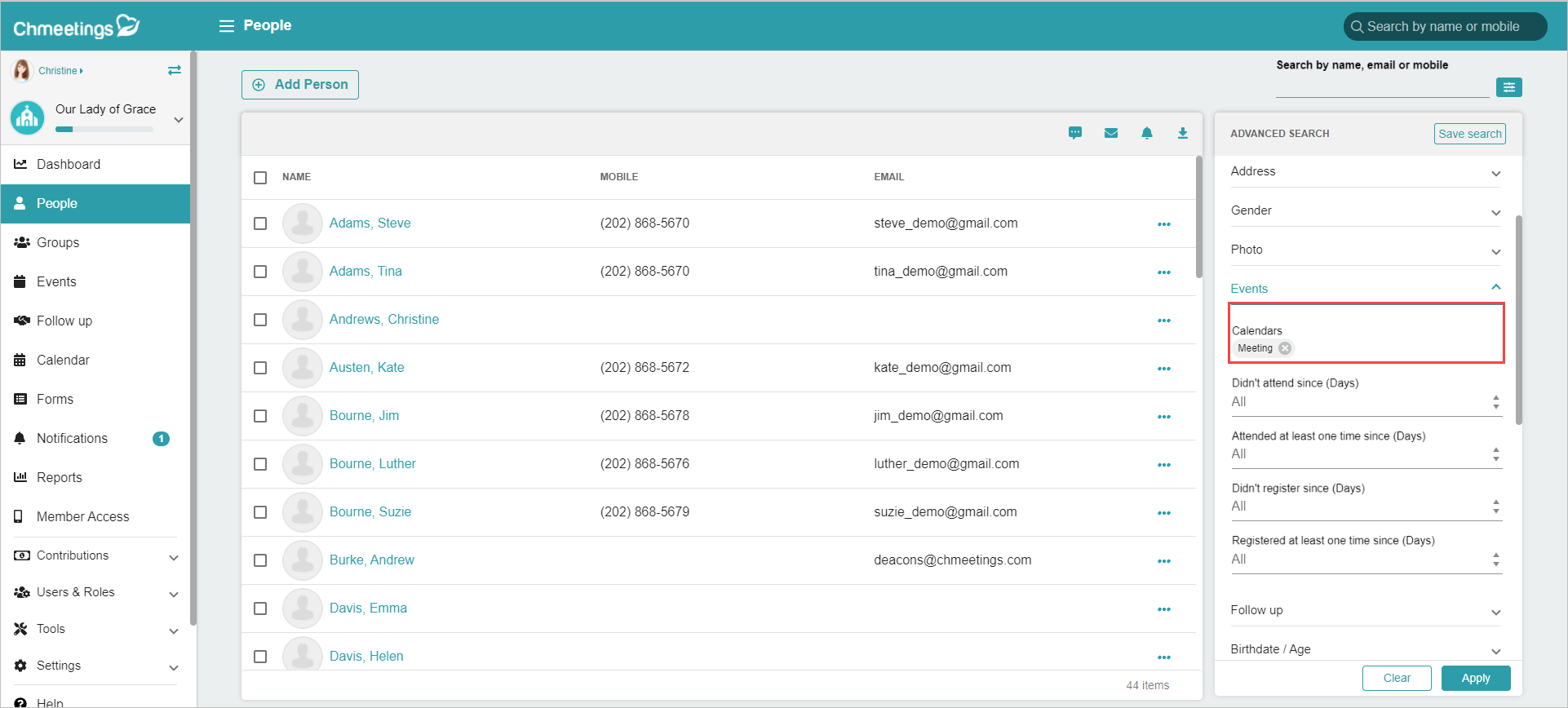The height and width of the screenshot is (708, 1568).
Task: Expand the Users & Roles sidebar menu
Action: point(96,593)
